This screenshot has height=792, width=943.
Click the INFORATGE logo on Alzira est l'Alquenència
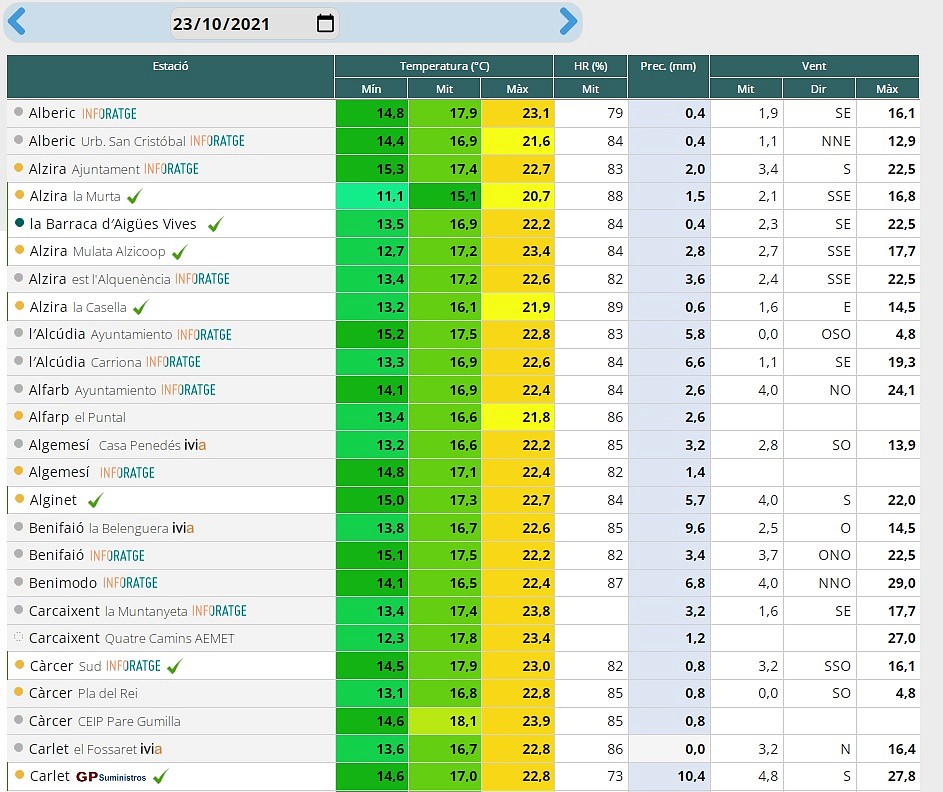[202, 279]
